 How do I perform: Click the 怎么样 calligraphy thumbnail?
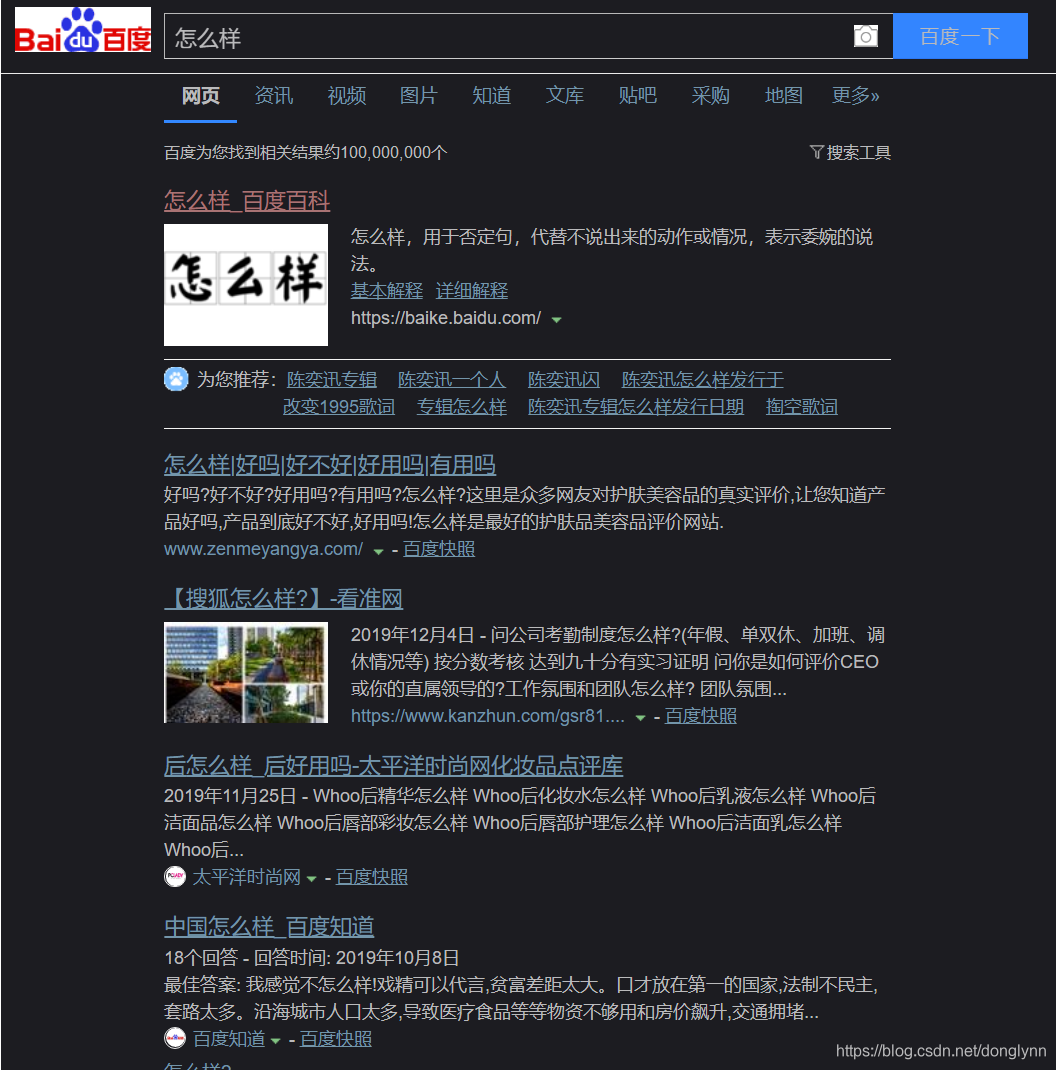246,285
